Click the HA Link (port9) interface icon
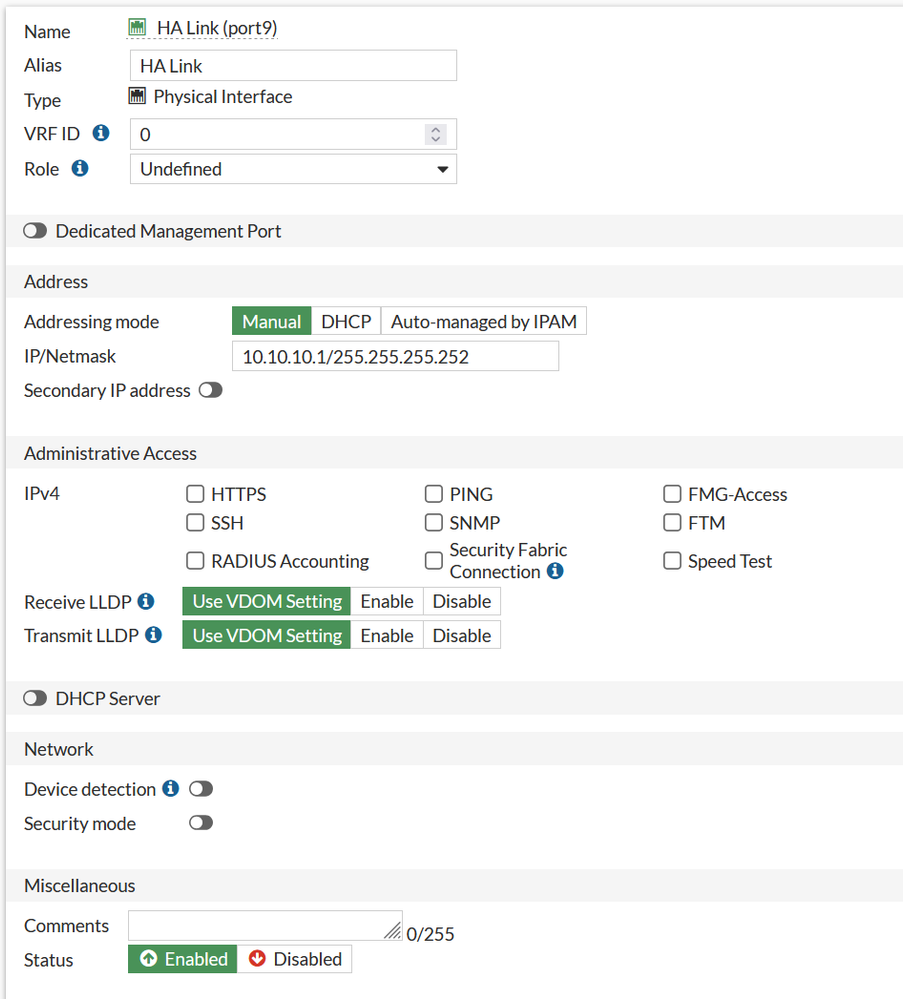The image size is (903, 999). (x=138, y=28)
